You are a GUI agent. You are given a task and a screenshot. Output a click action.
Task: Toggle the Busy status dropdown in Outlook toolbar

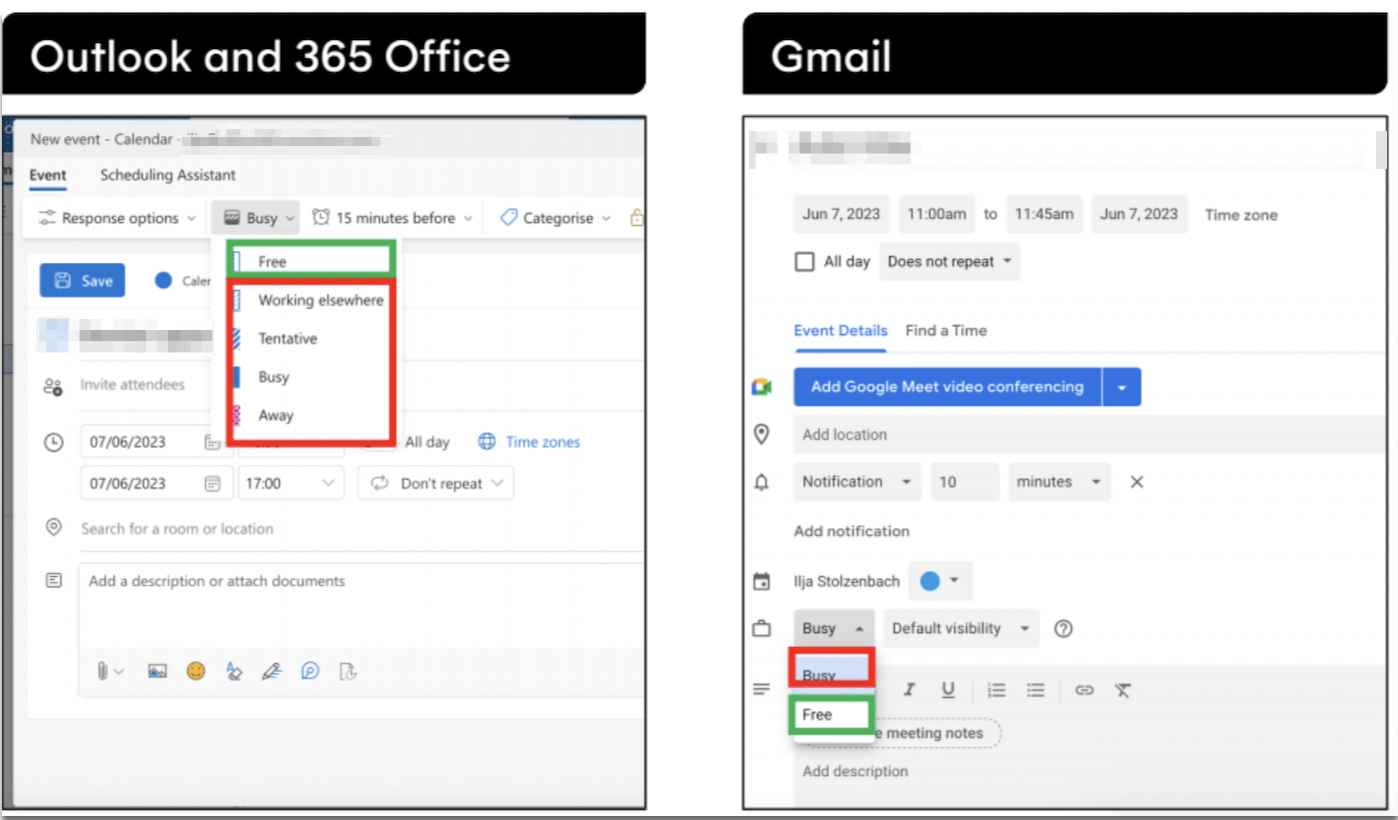tap(254, 218)
